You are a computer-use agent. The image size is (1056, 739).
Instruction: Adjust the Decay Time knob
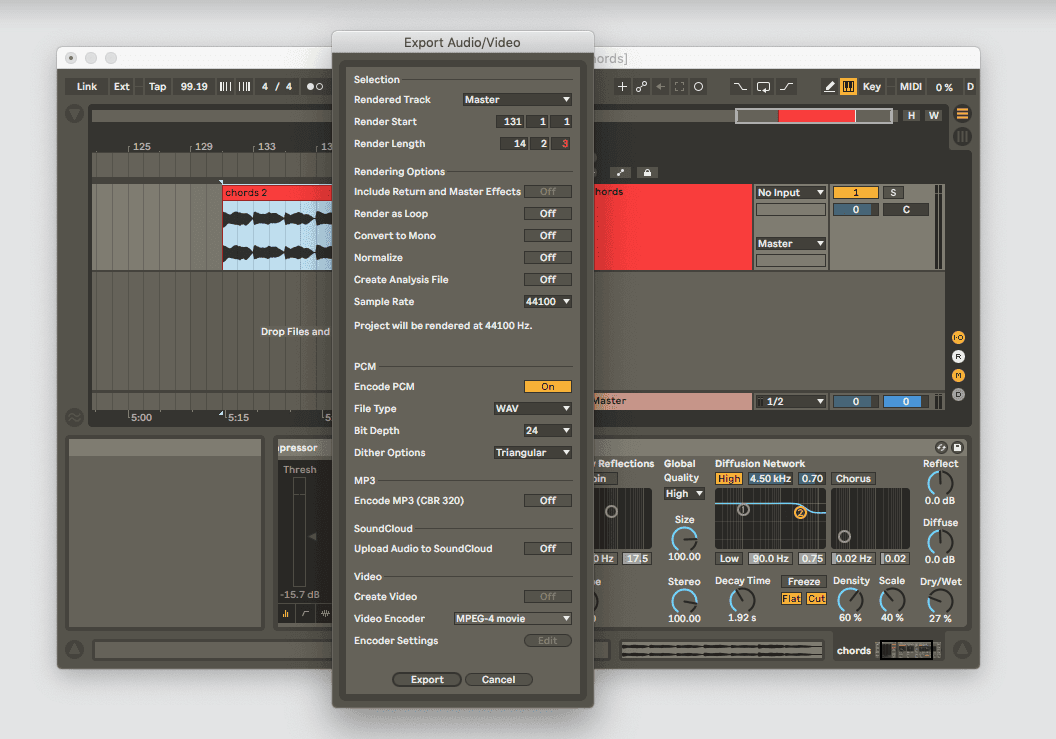[x=742, y=602]
